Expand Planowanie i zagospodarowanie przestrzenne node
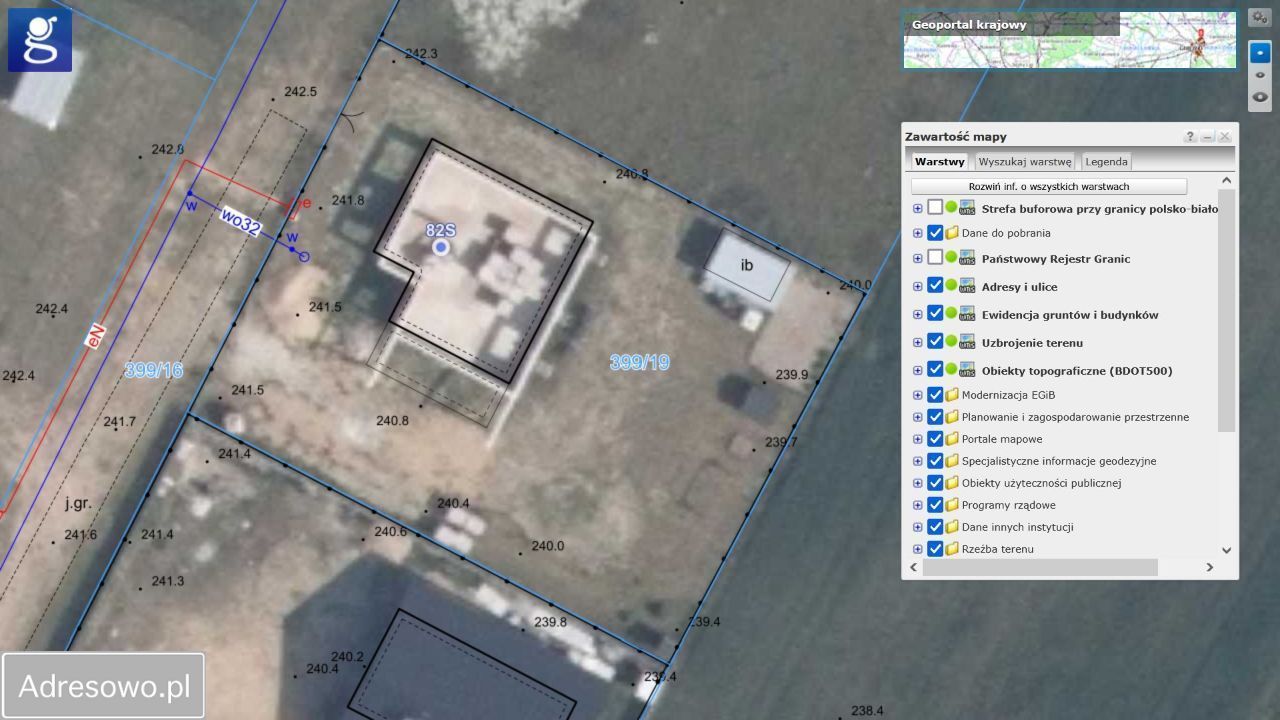Viewport: 1280px width, 720px height. tap(917, 417)
